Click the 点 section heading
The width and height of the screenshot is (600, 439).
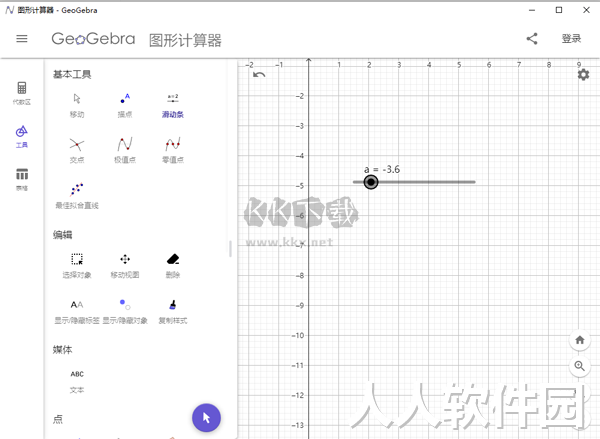(x=57, y=419)
